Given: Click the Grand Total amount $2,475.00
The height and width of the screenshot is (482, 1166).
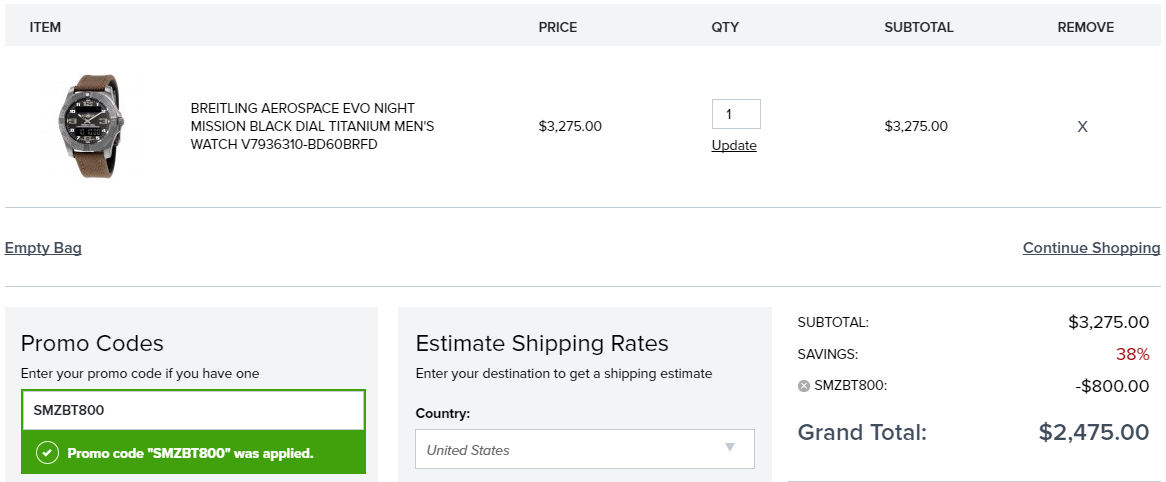Looking at the screenshot, I should 1094,432.
